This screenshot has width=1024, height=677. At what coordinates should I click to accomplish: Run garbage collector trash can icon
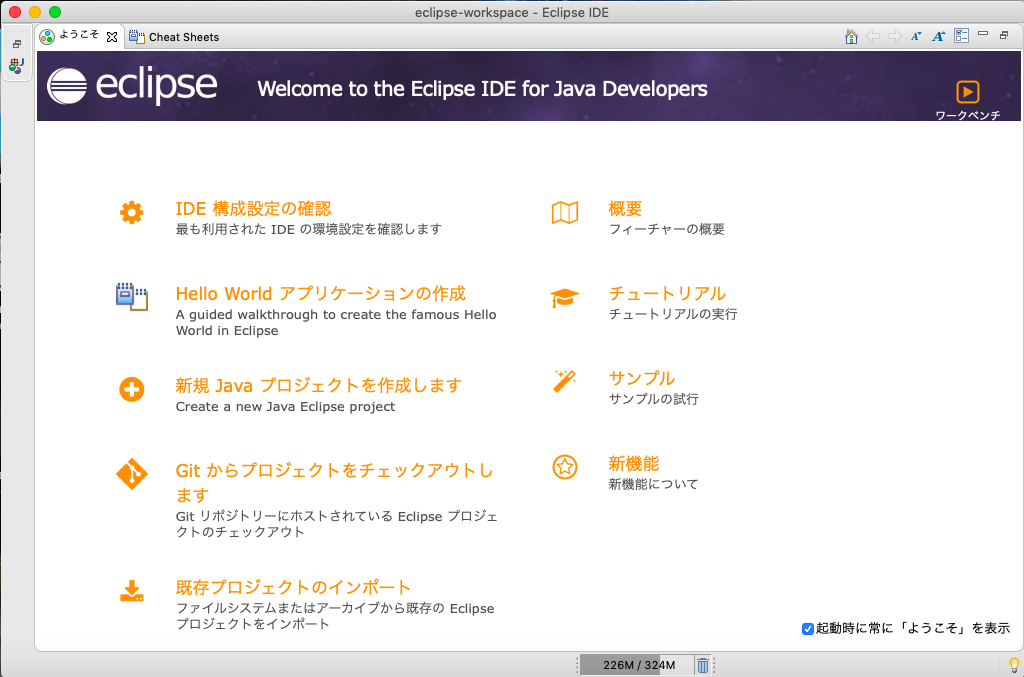[703, 666]
